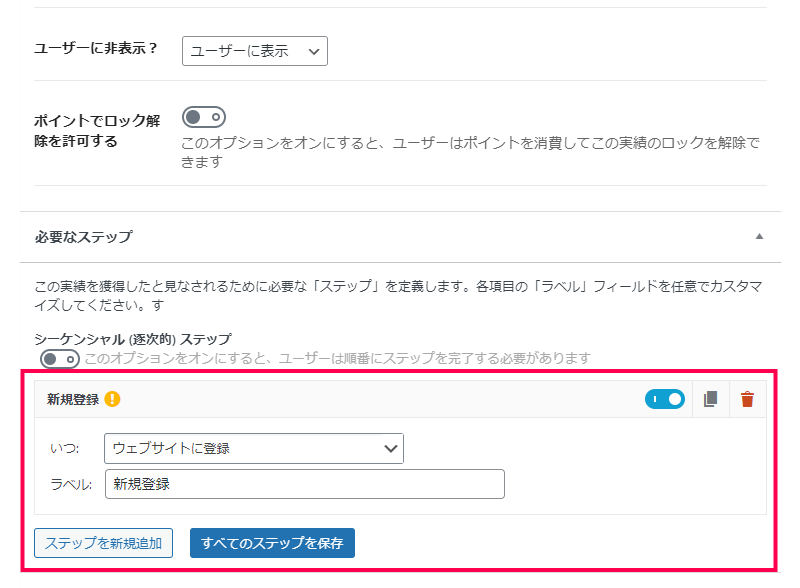Collapse the 必要なステップ panel arrow
Screen dimensions: 800x588
(x=759, y=236)
